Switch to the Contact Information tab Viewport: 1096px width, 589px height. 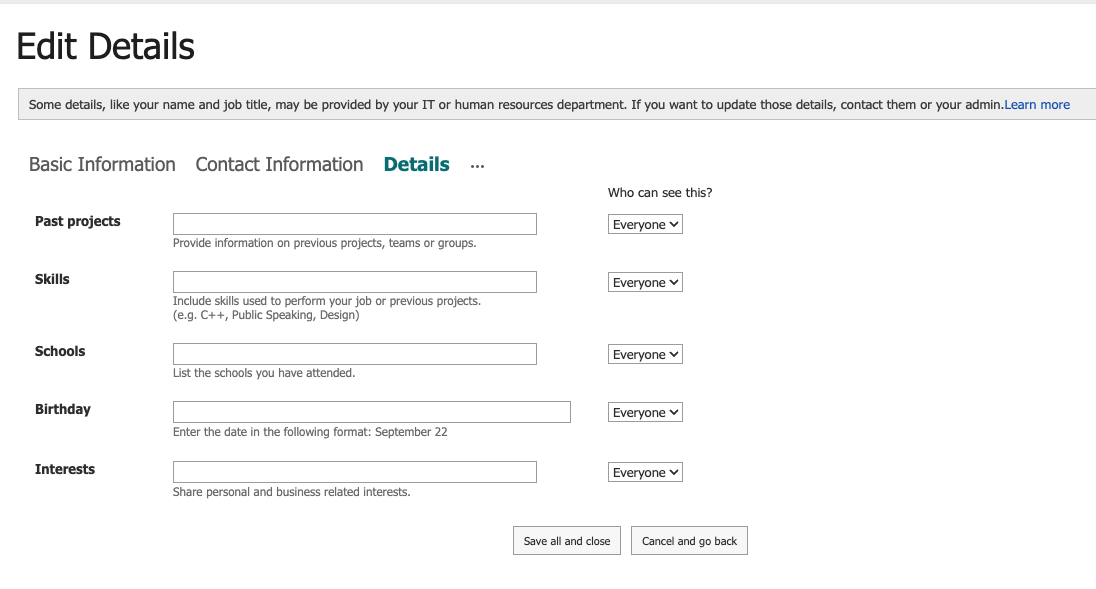(279, 164)
